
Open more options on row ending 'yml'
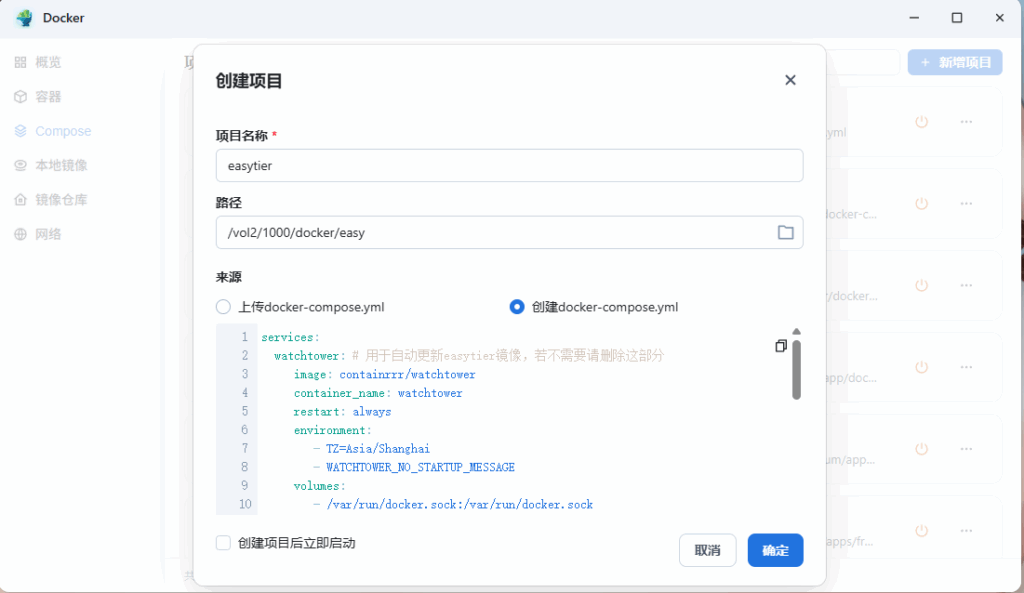[x=967, y=121]
